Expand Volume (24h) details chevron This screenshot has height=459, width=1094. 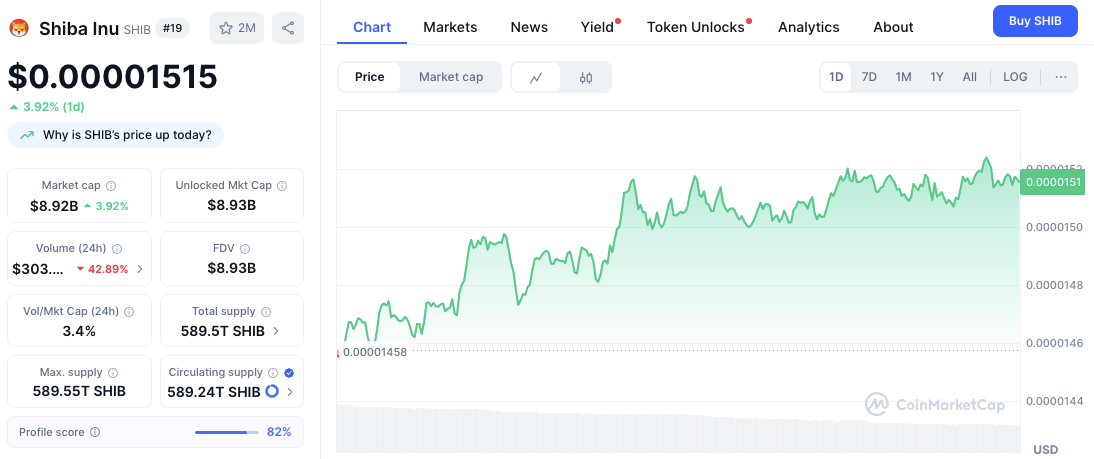click(140, 269)
